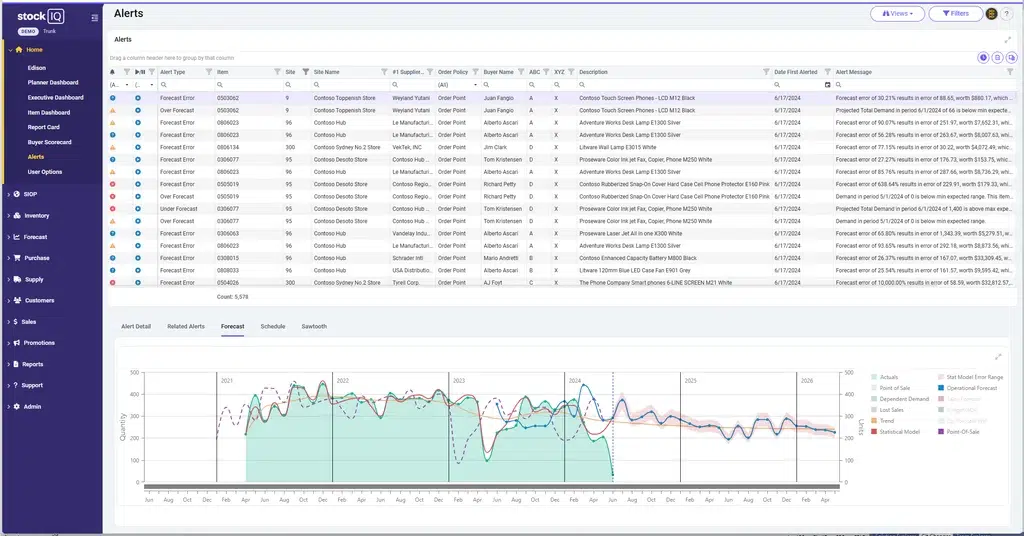This screenshot has height=536, width=1024.
Task: Open the Item Dashboard sidebar link
Action: click(x=48, y=112)
